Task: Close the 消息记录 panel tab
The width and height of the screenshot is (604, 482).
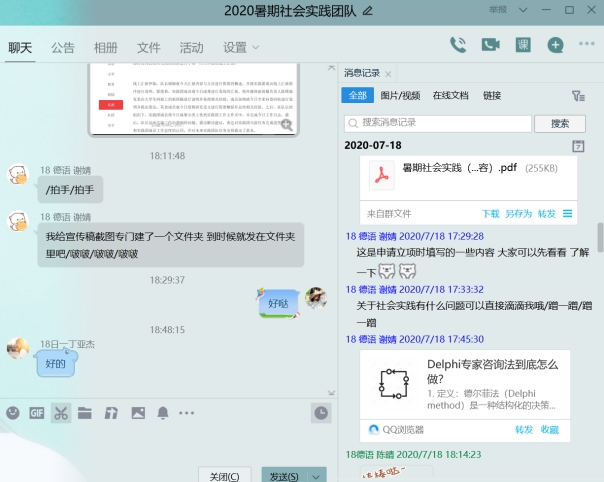Action: (388, 73)
